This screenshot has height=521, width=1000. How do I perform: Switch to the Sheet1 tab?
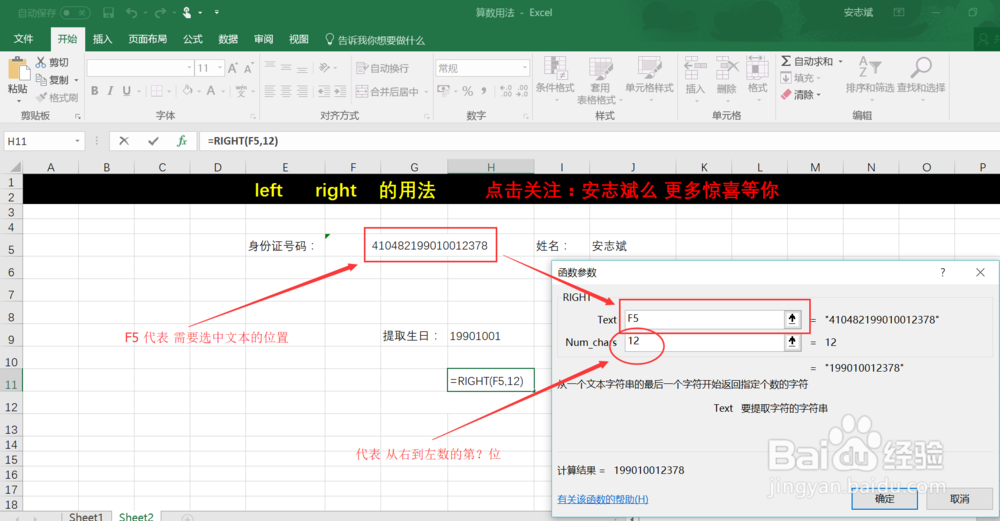(x=86, y=516)
